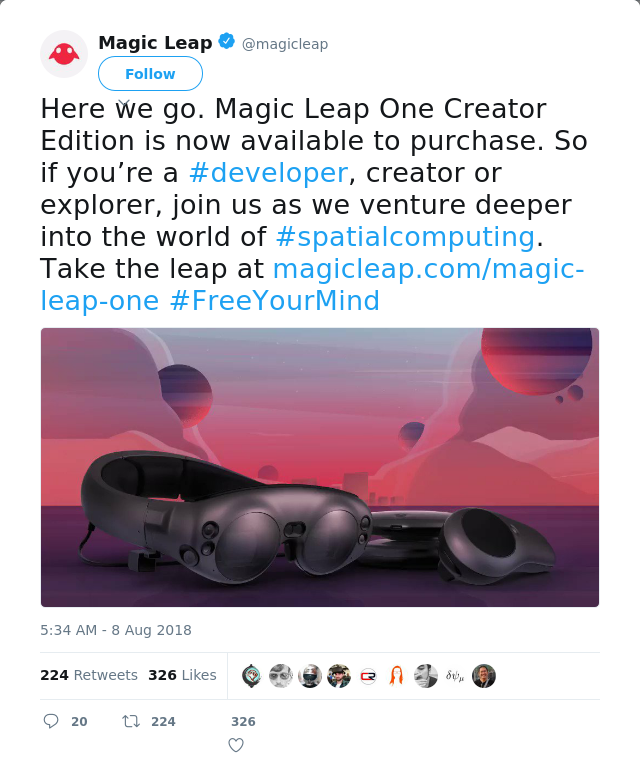The height and width of the screenshot is (761, 640).
Task: Open the Magic Leap One headset image
Action: pyautogui.click(x=320, y=467)
